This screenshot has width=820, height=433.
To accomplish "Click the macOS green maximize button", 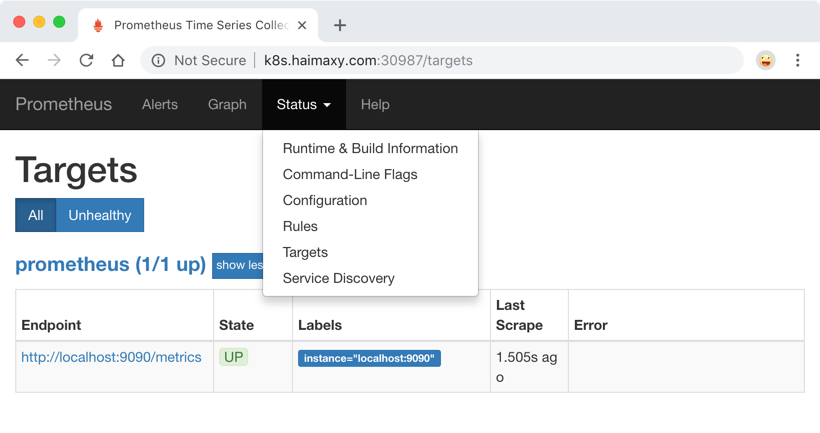I will pos(59,22).
